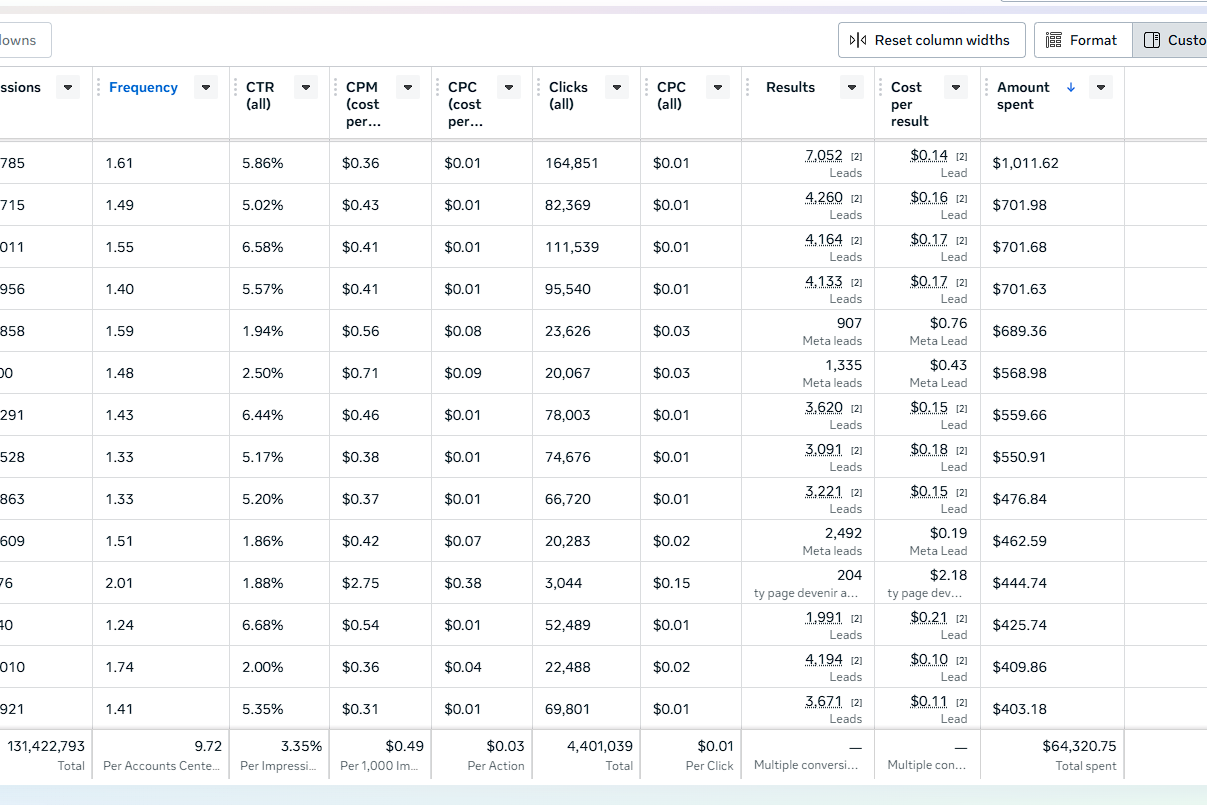
Task: Open Amount spent column dropdown
Action: (x=1101, y=88)
